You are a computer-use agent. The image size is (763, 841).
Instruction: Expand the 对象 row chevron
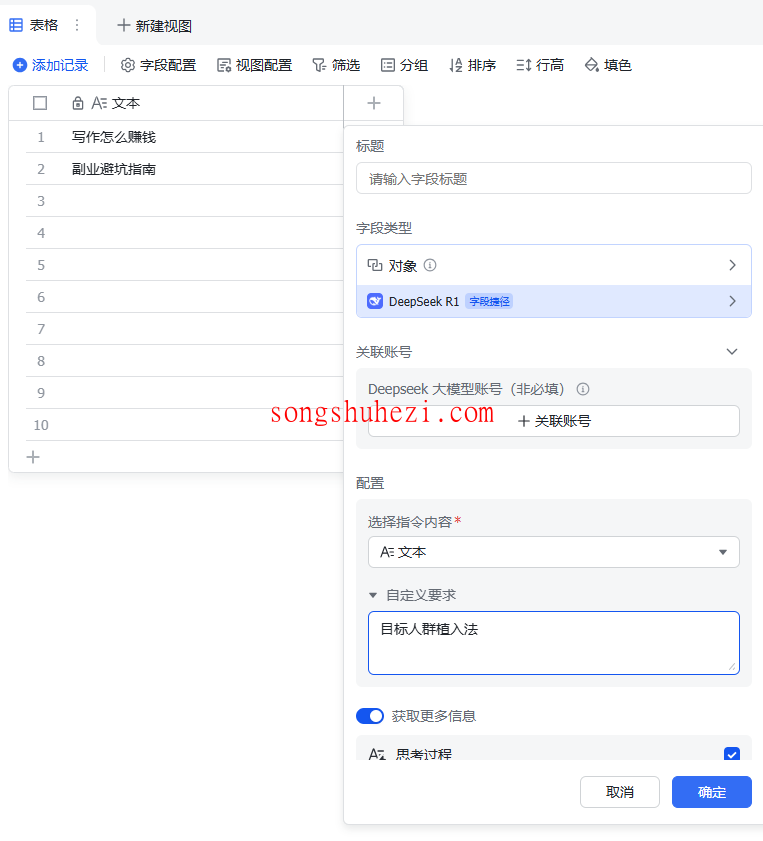point(732,265)
